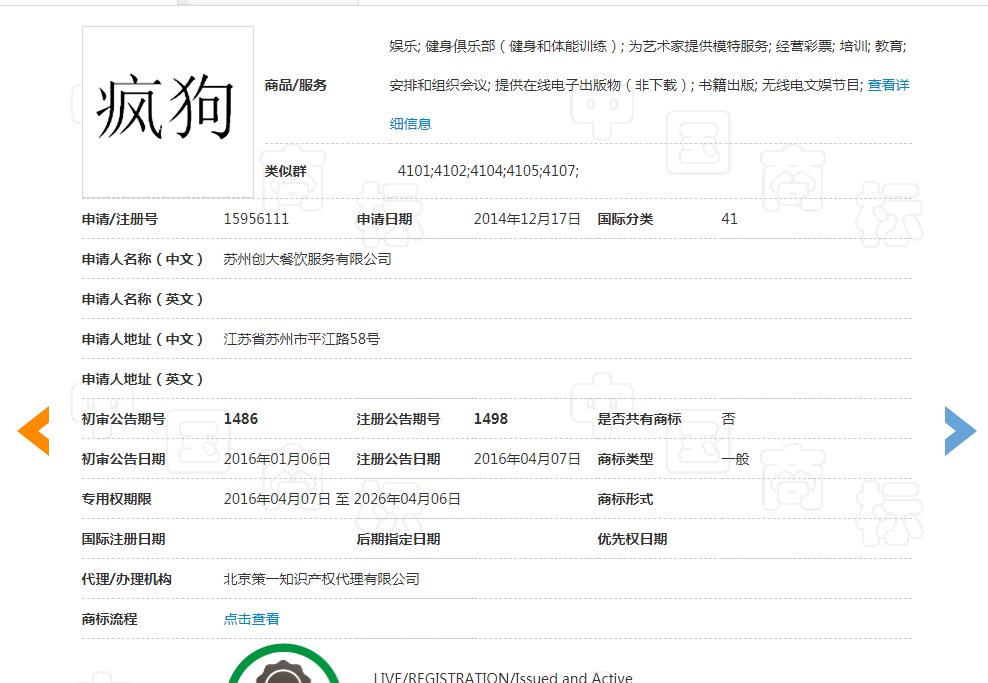Click the 商品/服务 field label

(x=293, y=84)
